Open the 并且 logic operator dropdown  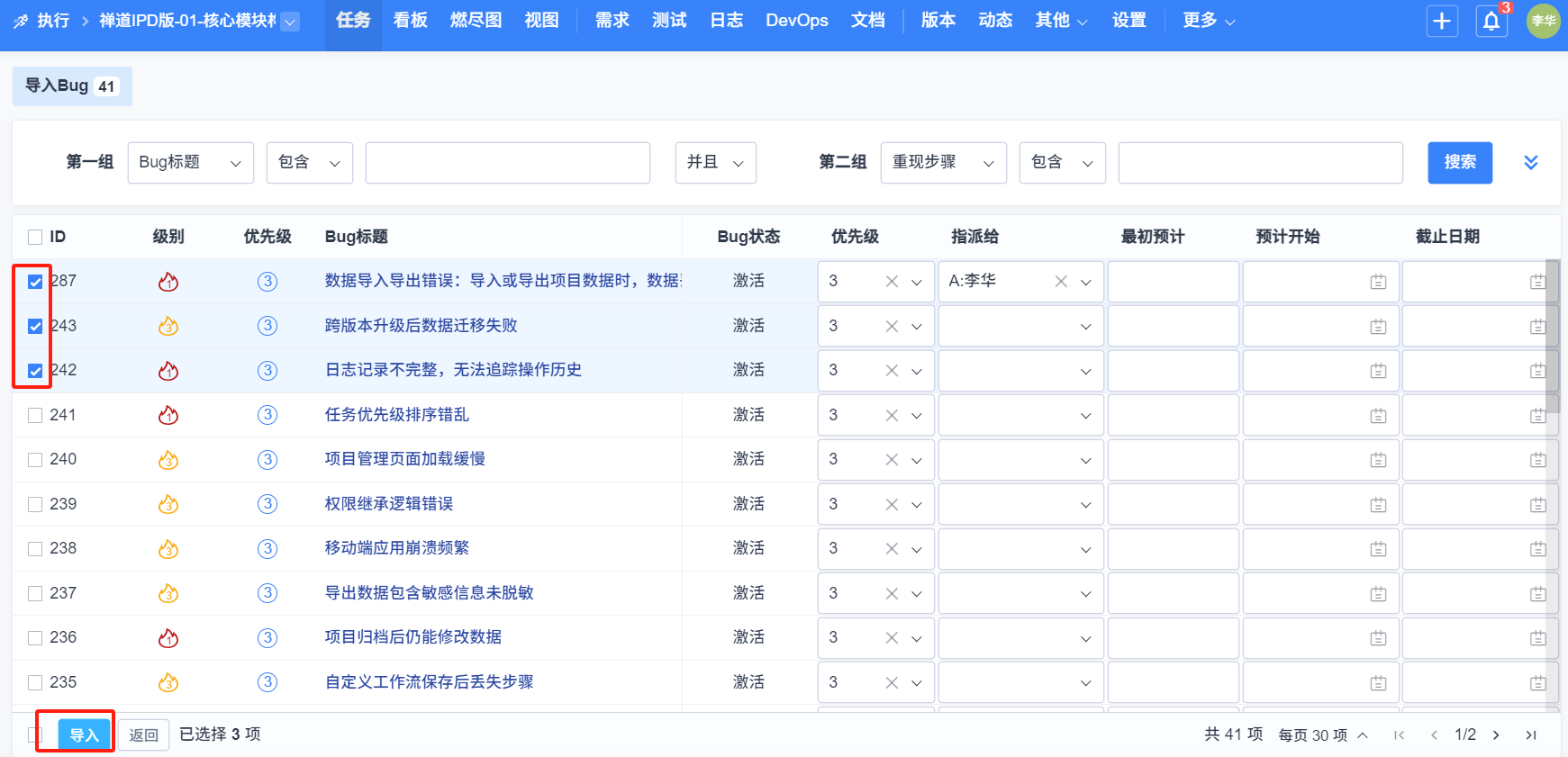tap(715, 163)
